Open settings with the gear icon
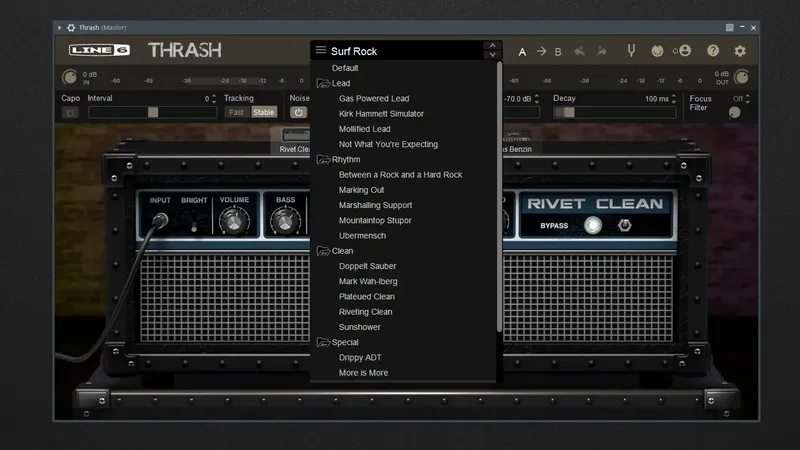The height and width of the screenshot is (450, 800). (740, 51)
